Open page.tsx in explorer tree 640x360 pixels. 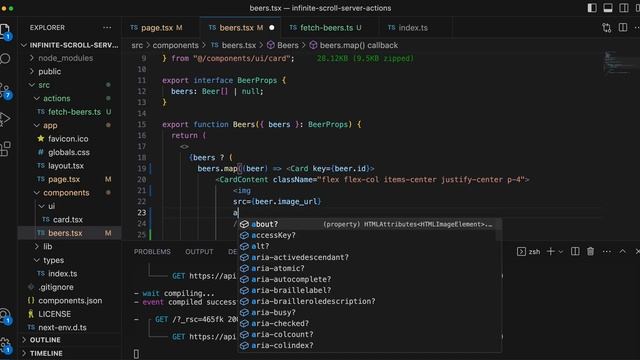69,179
